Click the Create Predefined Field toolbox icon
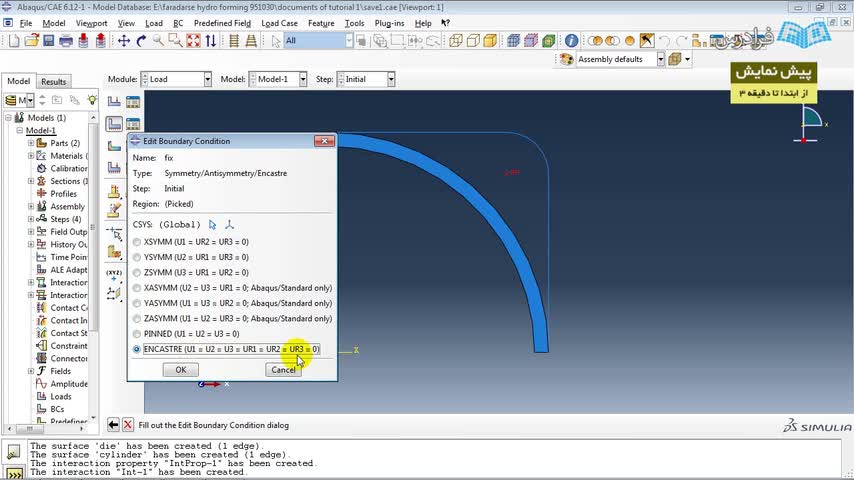This screenshot has width=854, height=480. [114, 146]
